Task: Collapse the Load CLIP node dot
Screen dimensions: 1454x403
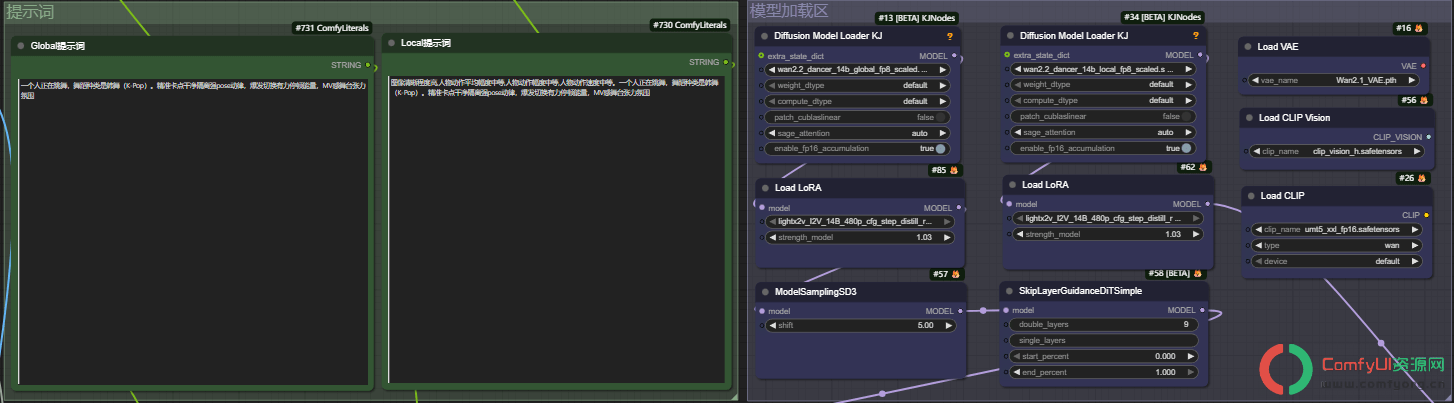Action: coord(1250,196)
